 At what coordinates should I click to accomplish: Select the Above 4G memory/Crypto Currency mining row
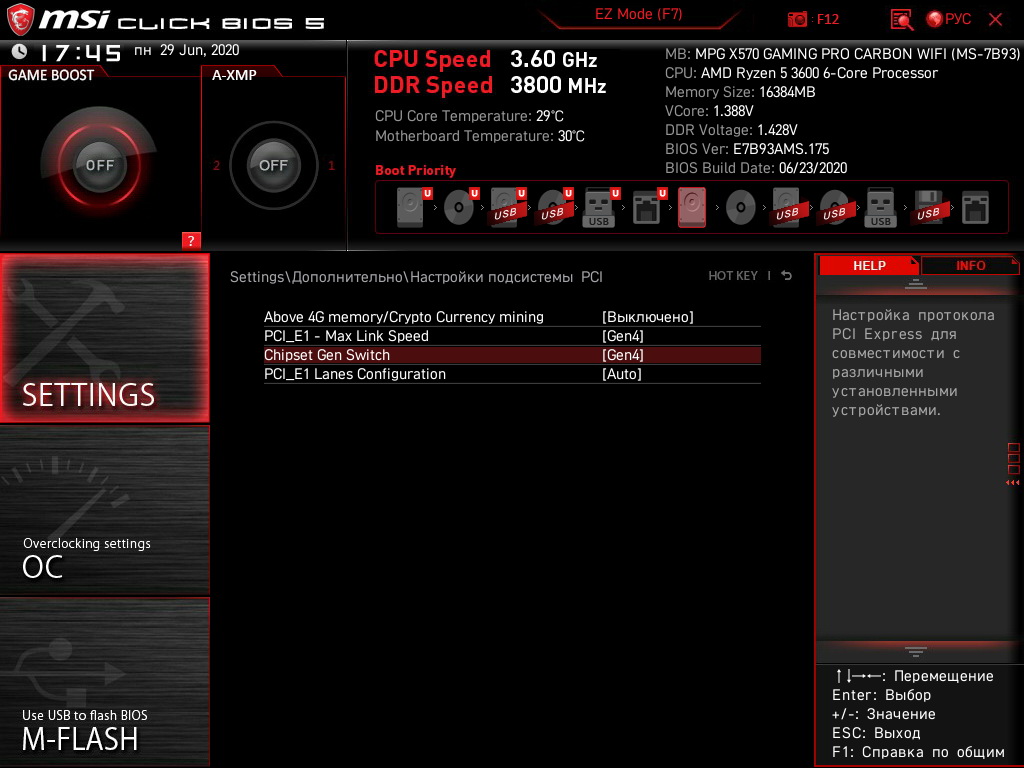pyautogui.click(x=512, y=317)
